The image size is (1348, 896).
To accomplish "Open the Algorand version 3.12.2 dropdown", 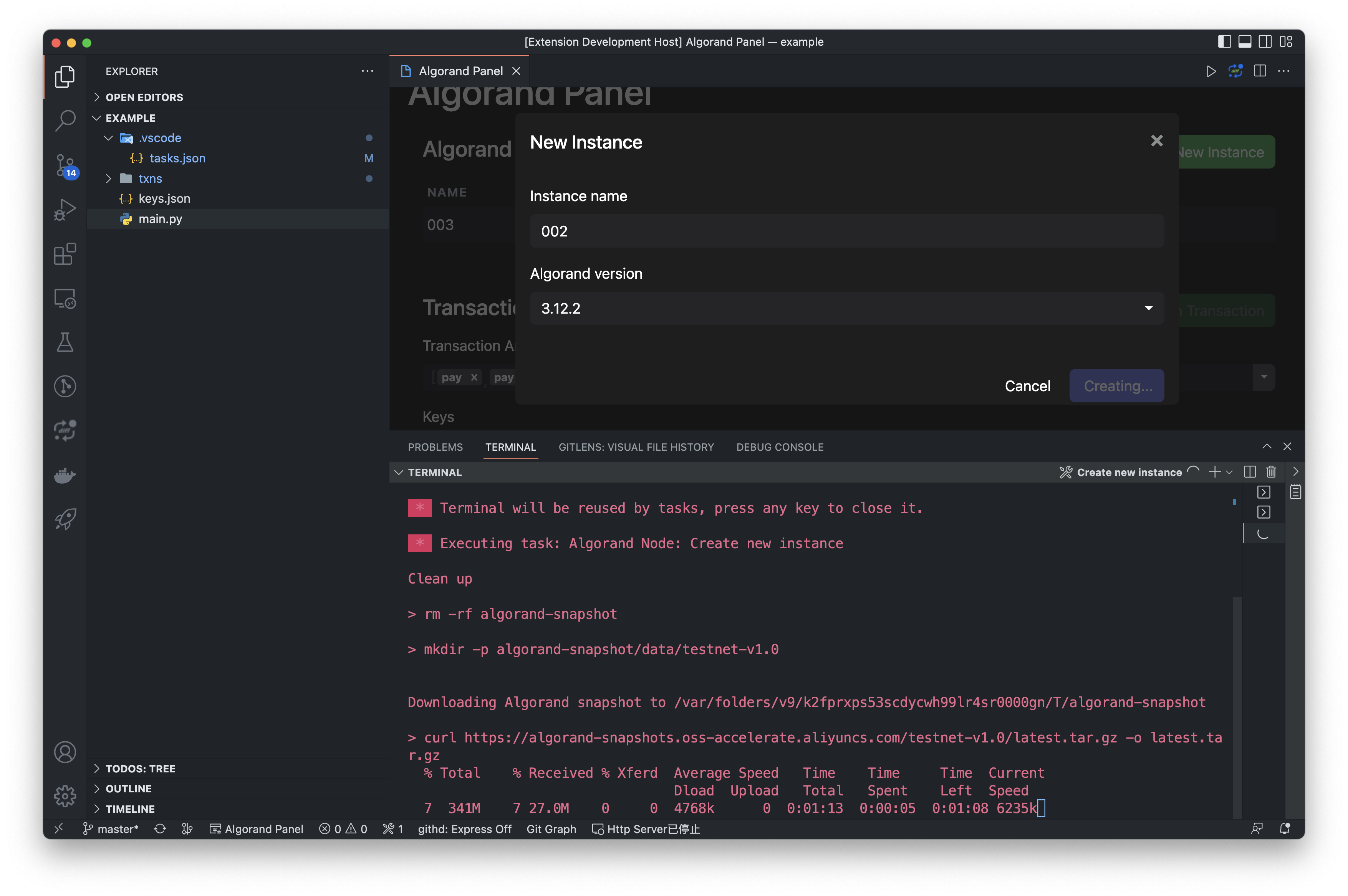I will pos(846,309).
